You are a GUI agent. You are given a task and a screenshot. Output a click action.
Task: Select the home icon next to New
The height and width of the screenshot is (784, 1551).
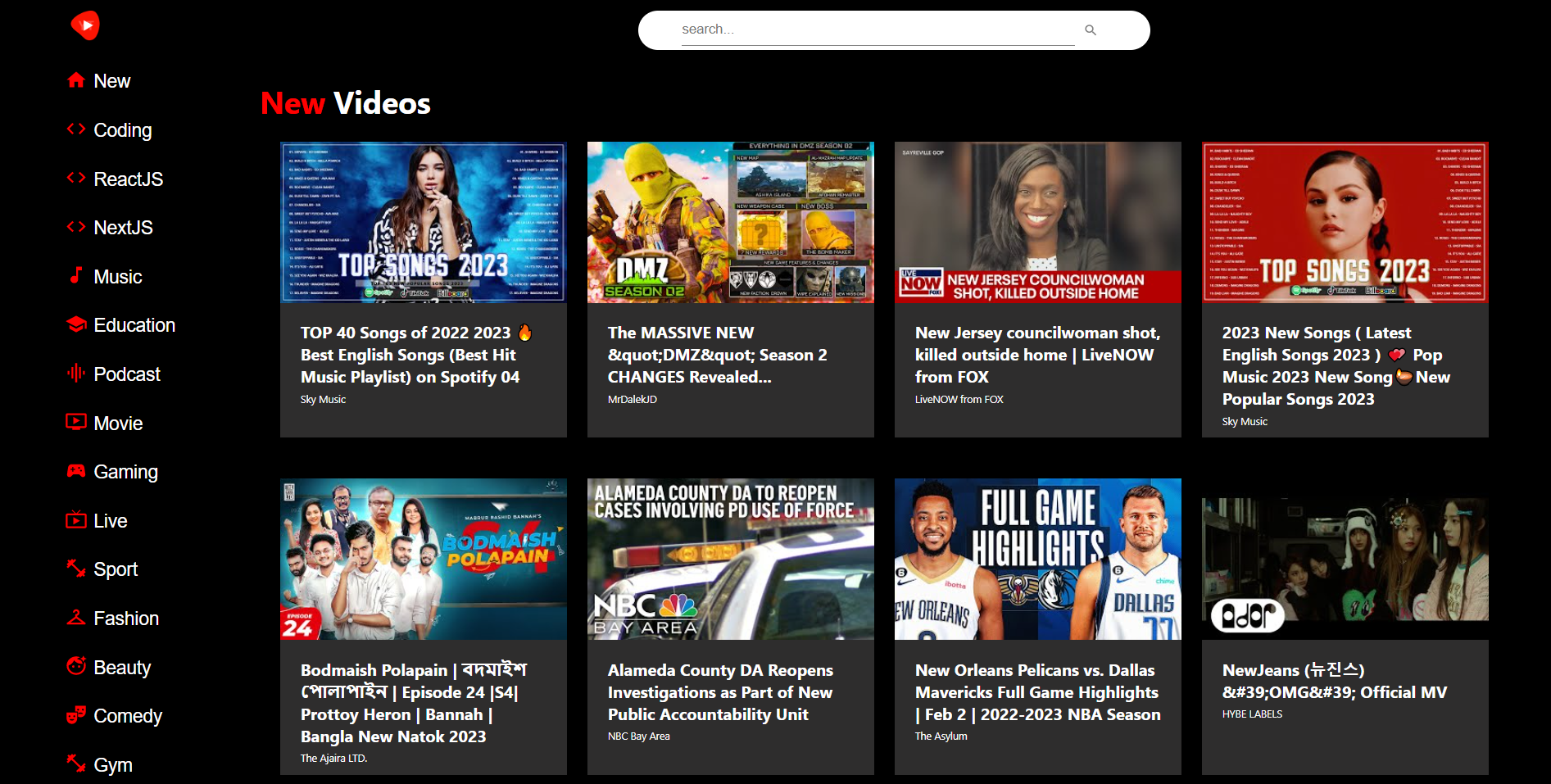pos(76,80)
